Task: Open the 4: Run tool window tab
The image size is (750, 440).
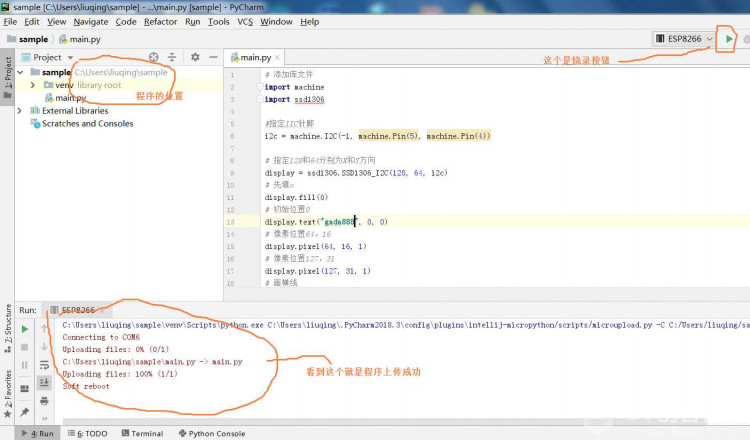Action: [x=38, y=433]
